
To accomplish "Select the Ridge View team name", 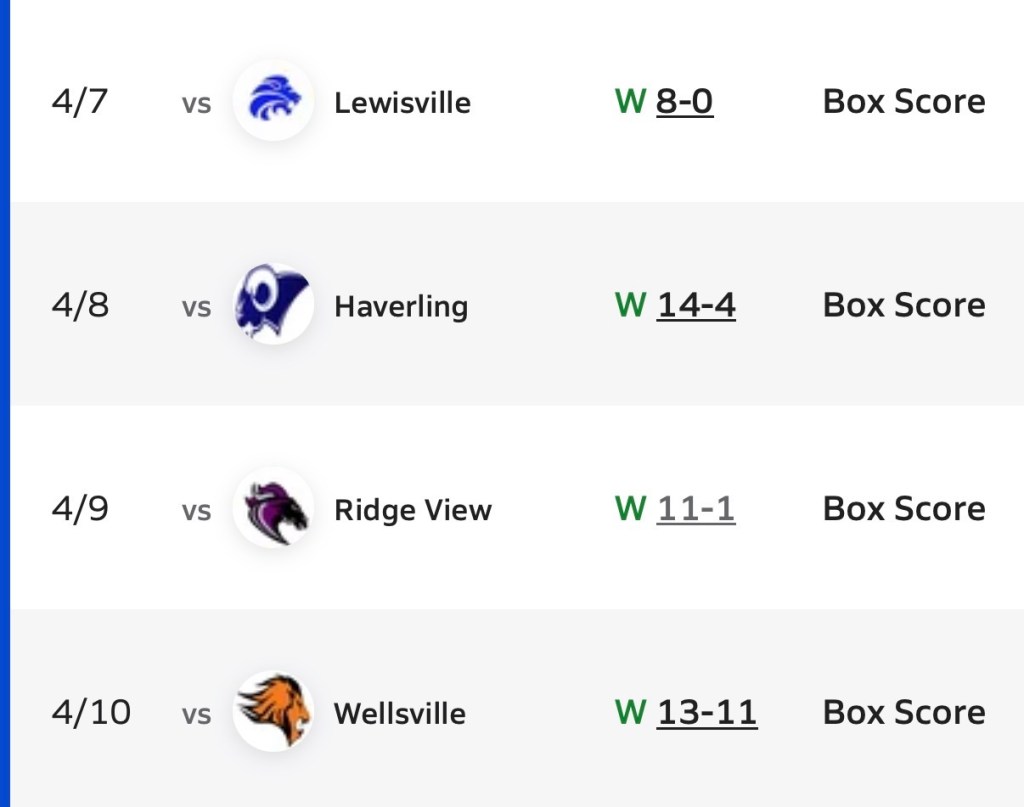I will 412,510.
